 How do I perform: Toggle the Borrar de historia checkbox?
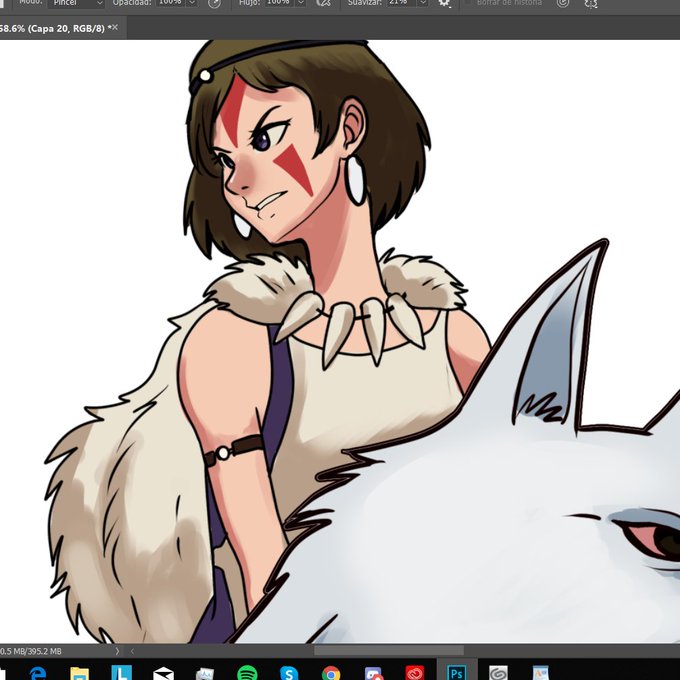coord(468,3)
